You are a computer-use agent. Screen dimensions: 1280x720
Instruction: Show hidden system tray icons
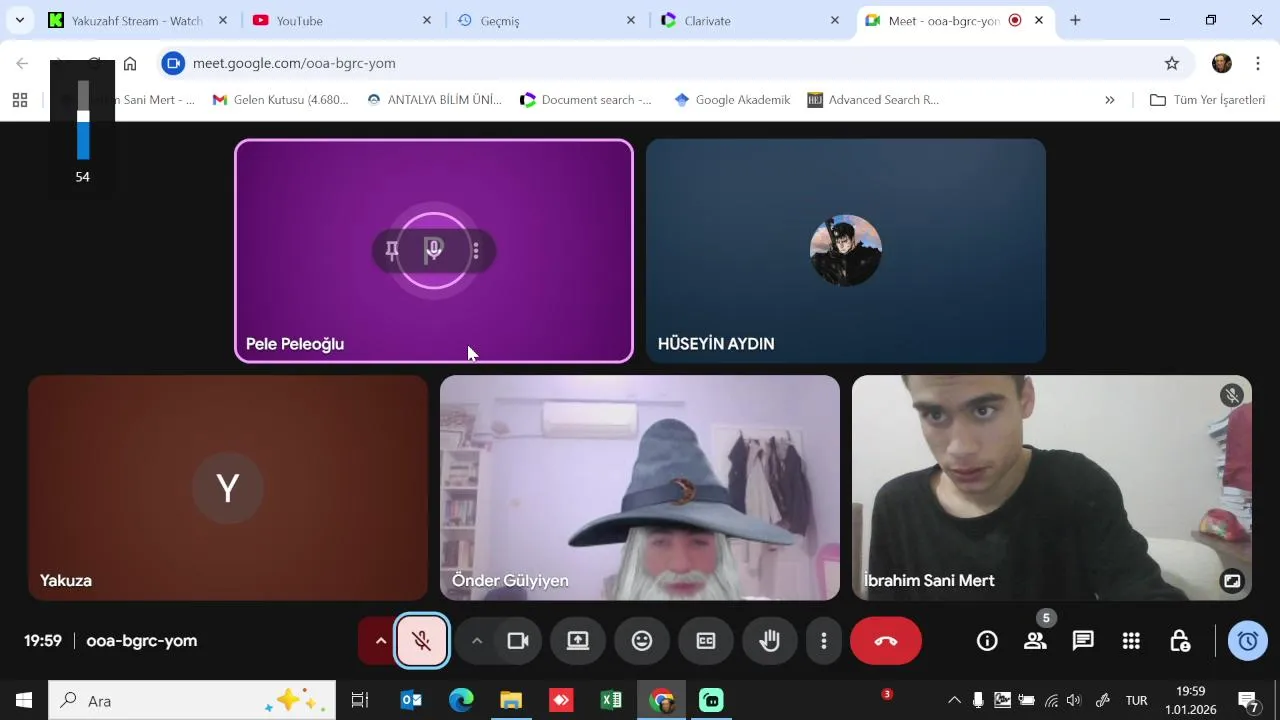[954, 700]
